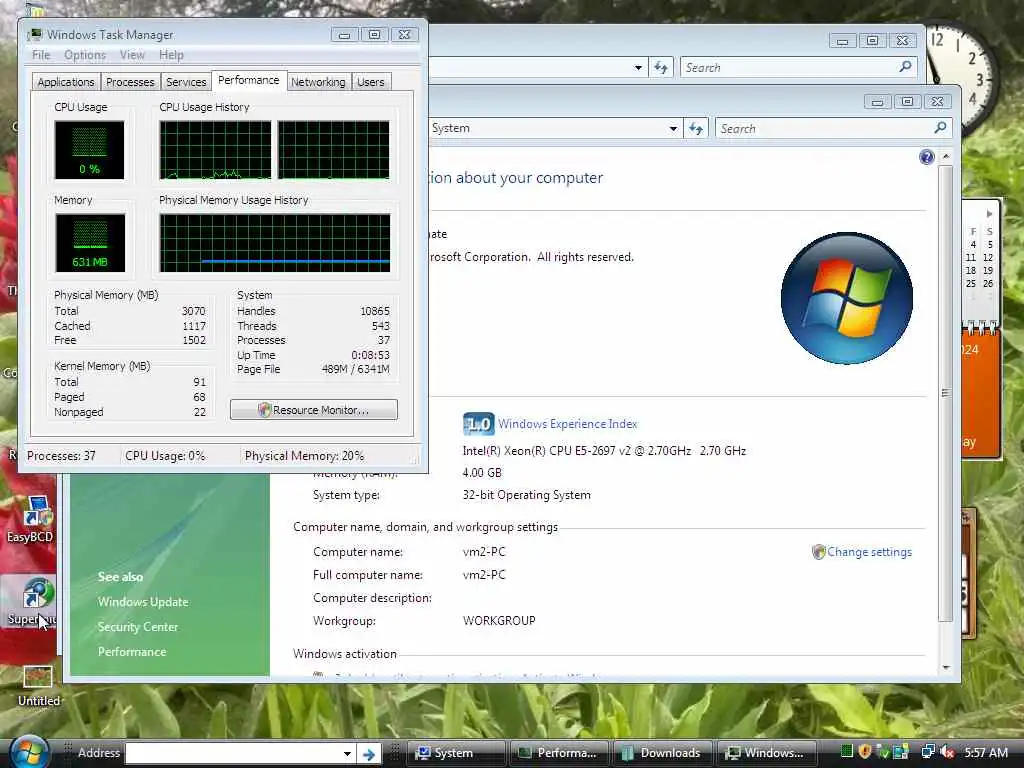Viewport: 1024px width, 768px height.
Task: Open the File menu in Task Manager
Action: (x=40, y=55)
